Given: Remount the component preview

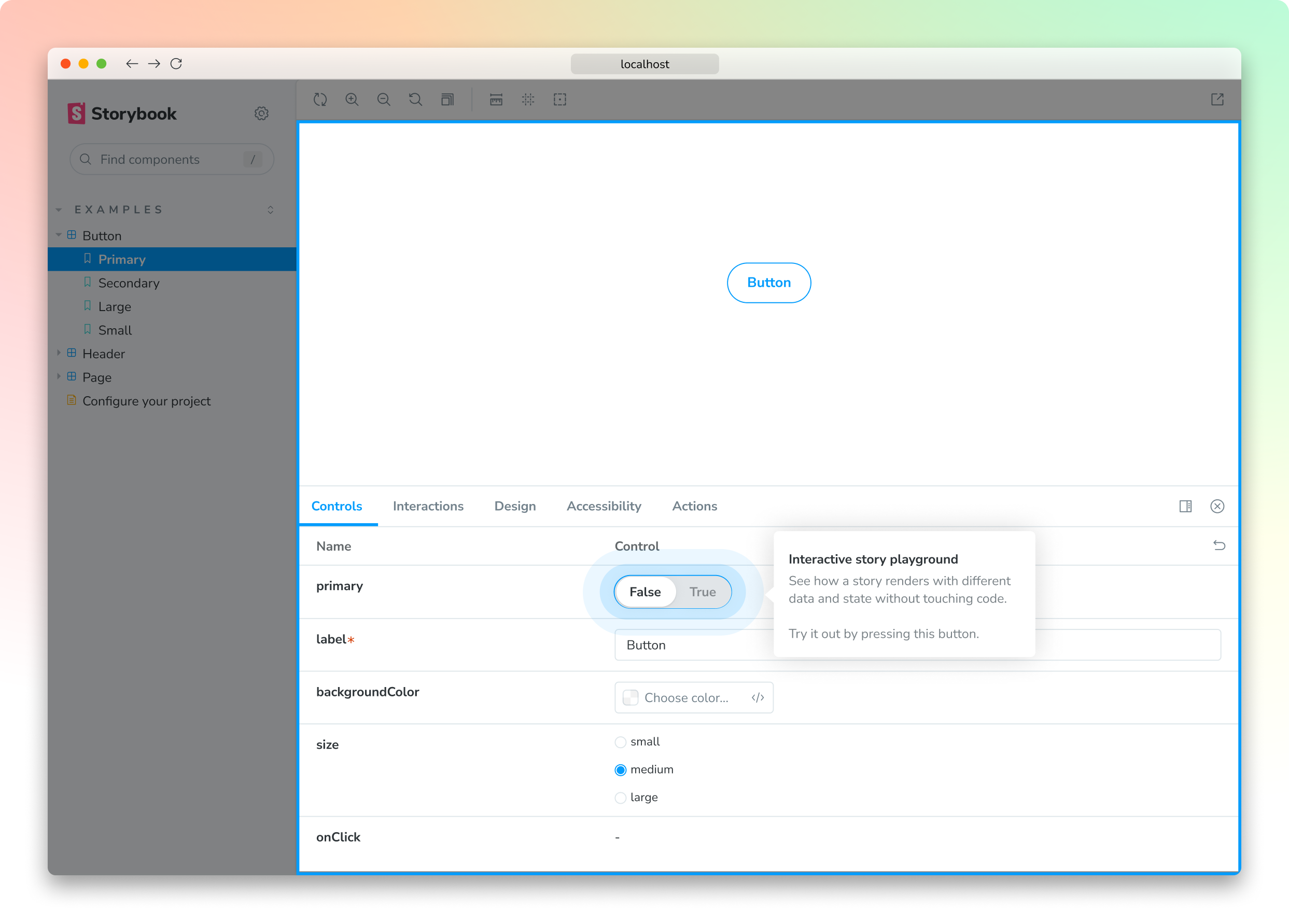Looking at the screenshot, I should click(320, 100).
